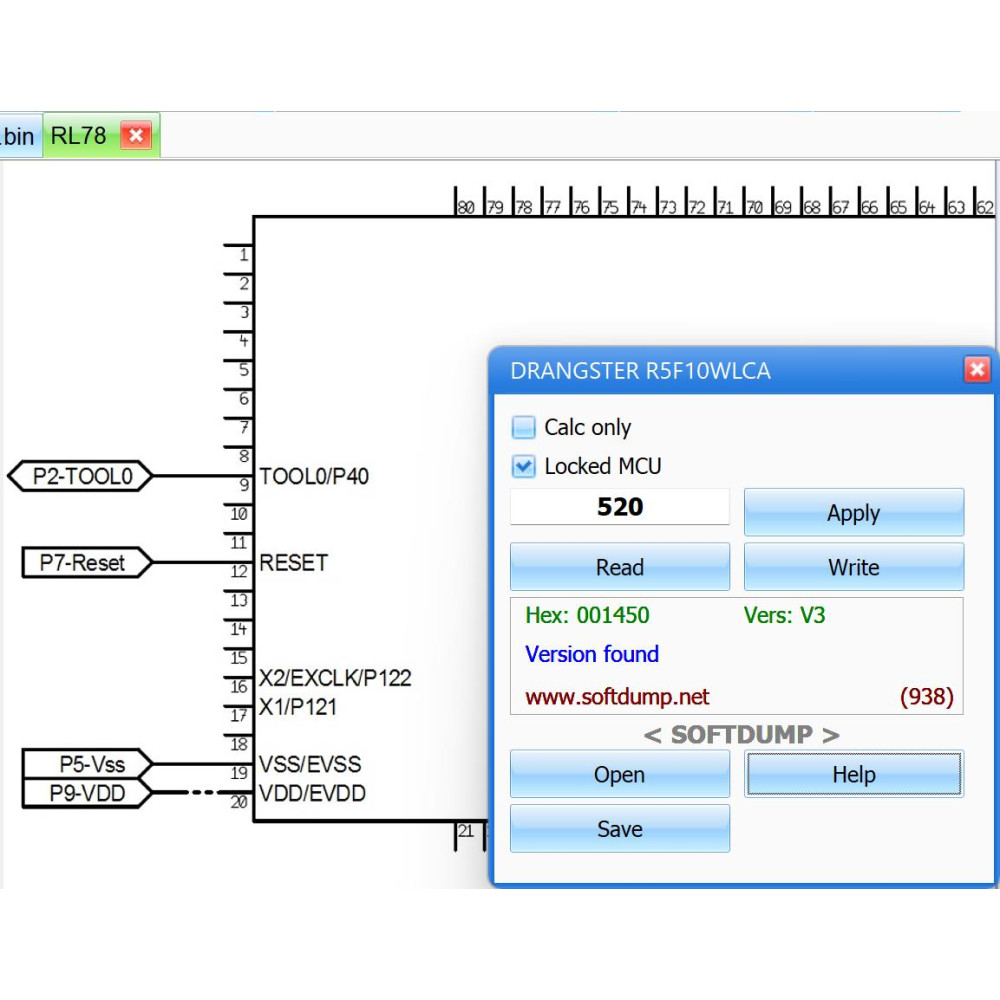Click the Apply button
The width and height of the screenshot is (1000, 1000).
point(854,512)
